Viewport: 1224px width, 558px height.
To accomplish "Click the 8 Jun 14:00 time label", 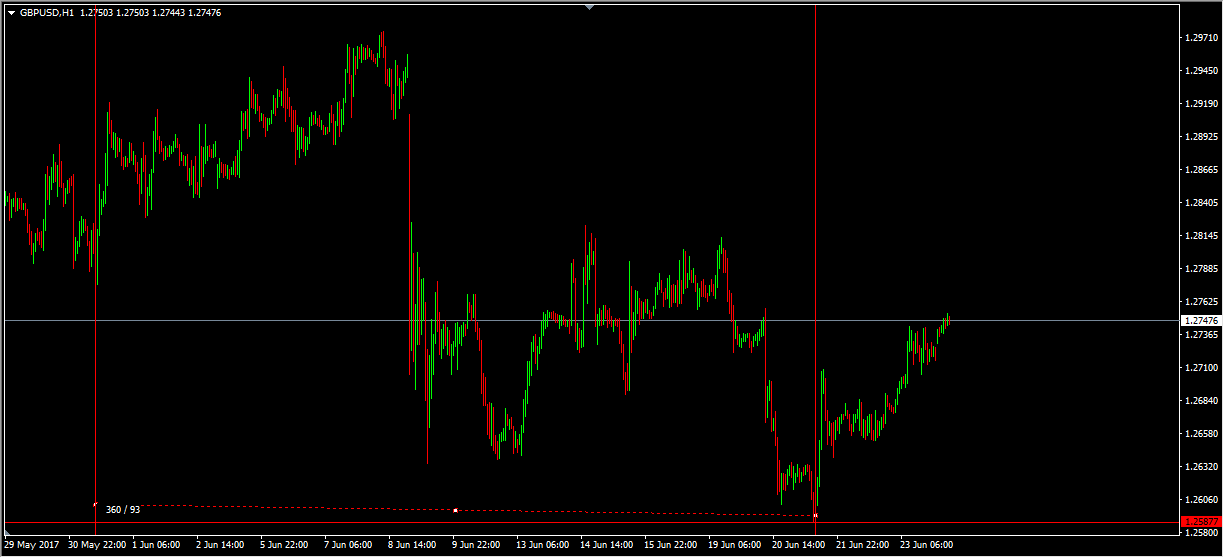I will (411, 546).
